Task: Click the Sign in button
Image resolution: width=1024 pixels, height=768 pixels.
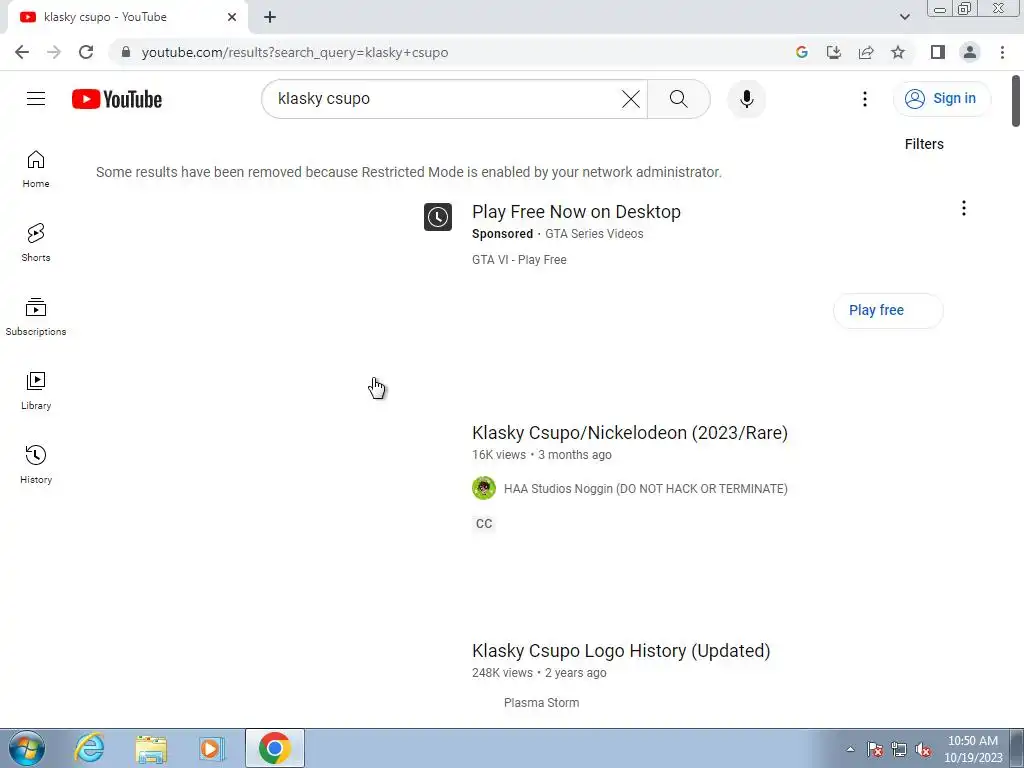Action: point(941,99)
